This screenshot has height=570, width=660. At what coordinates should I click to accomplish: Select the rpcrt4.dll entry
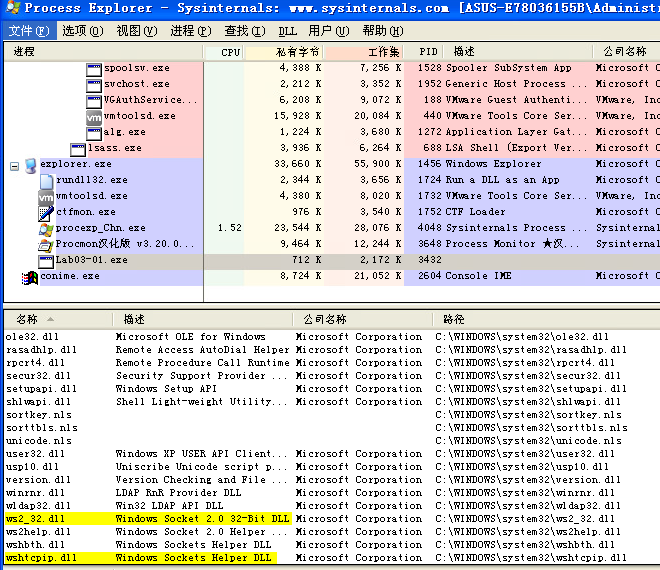coord(36,363)
